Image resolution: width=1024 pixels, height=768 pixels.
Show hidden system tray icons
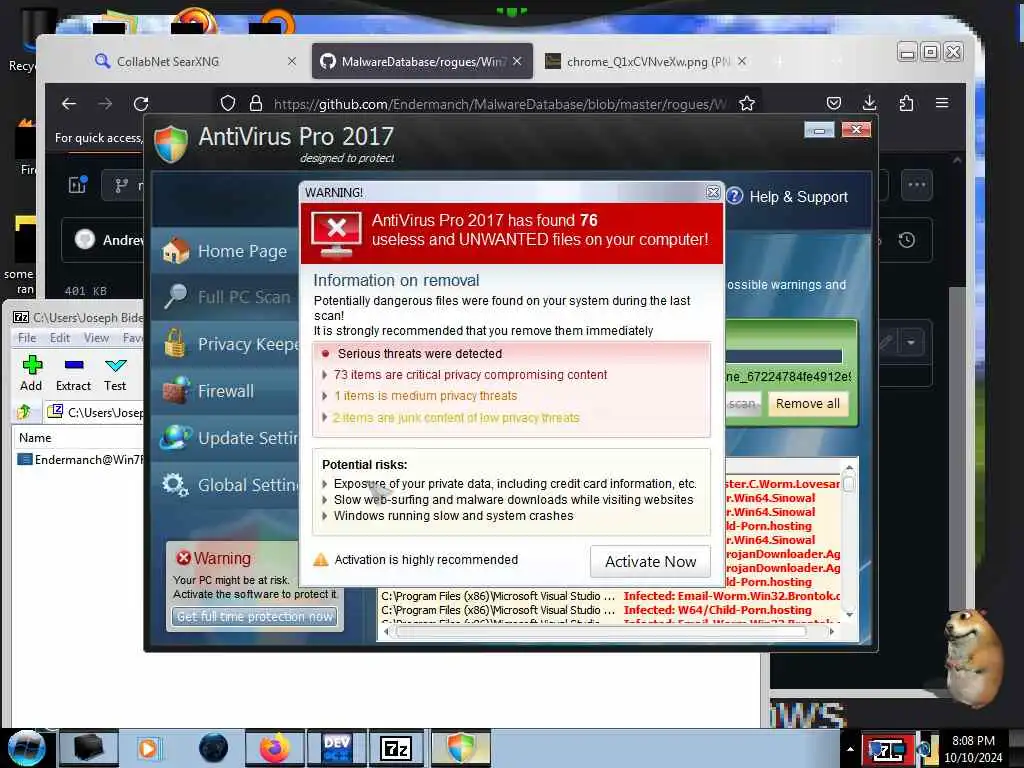[x=850, y=749]
